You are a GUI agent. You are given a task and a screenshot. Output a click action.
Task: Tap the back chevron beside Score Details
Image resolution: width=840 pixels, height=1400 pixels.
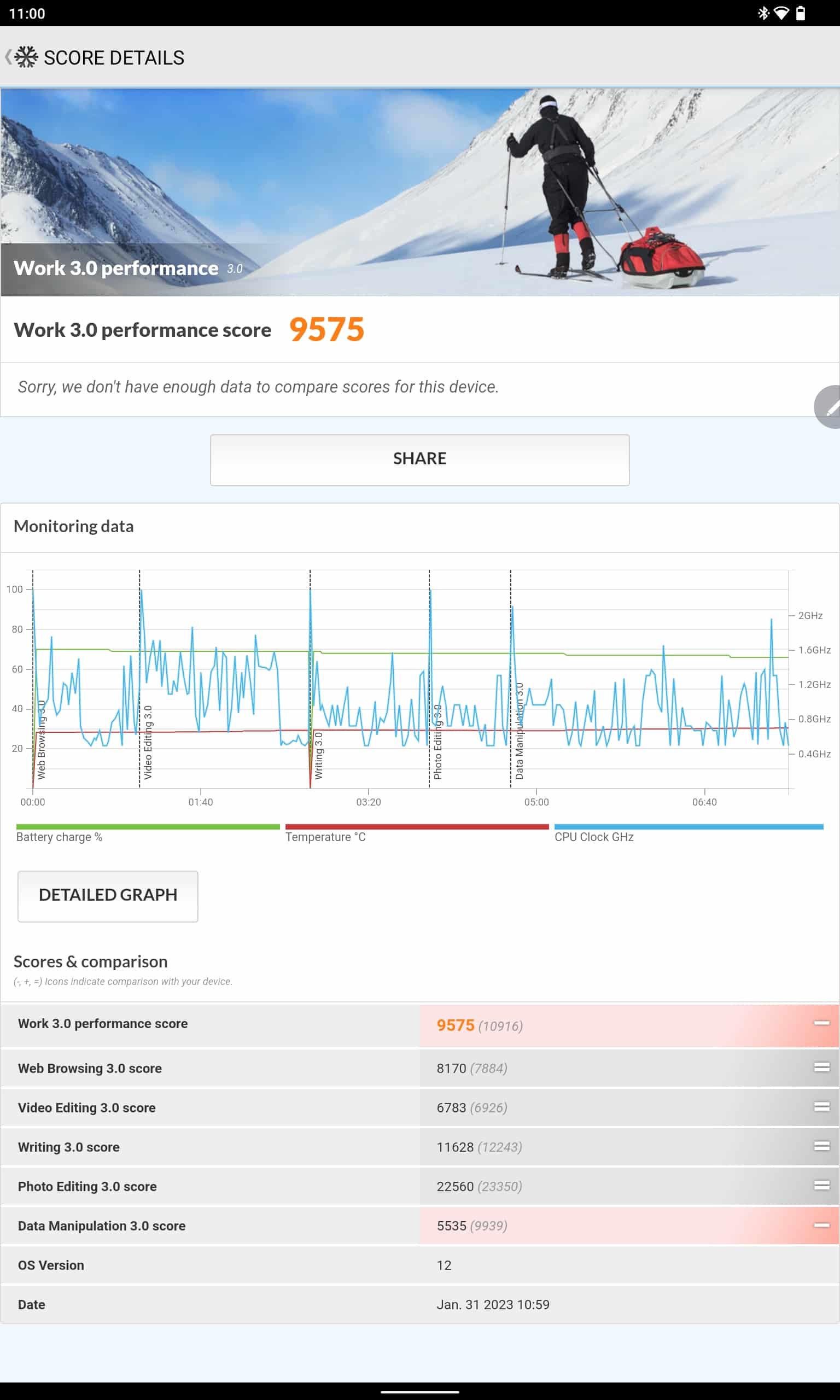pos(8,57)
